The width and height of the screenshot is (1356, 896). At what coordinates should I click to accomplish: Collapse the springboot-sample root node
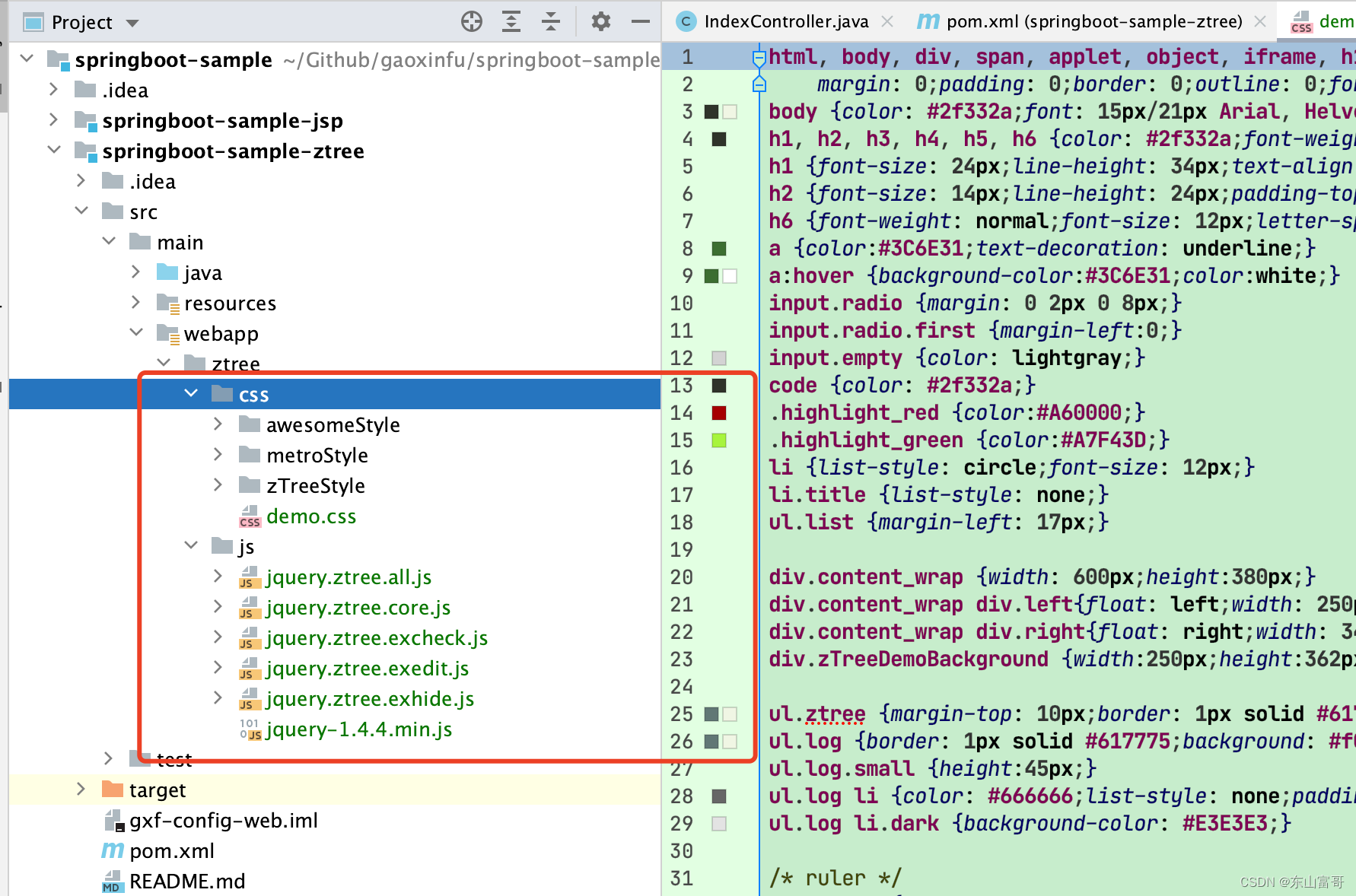coord(27,59)
